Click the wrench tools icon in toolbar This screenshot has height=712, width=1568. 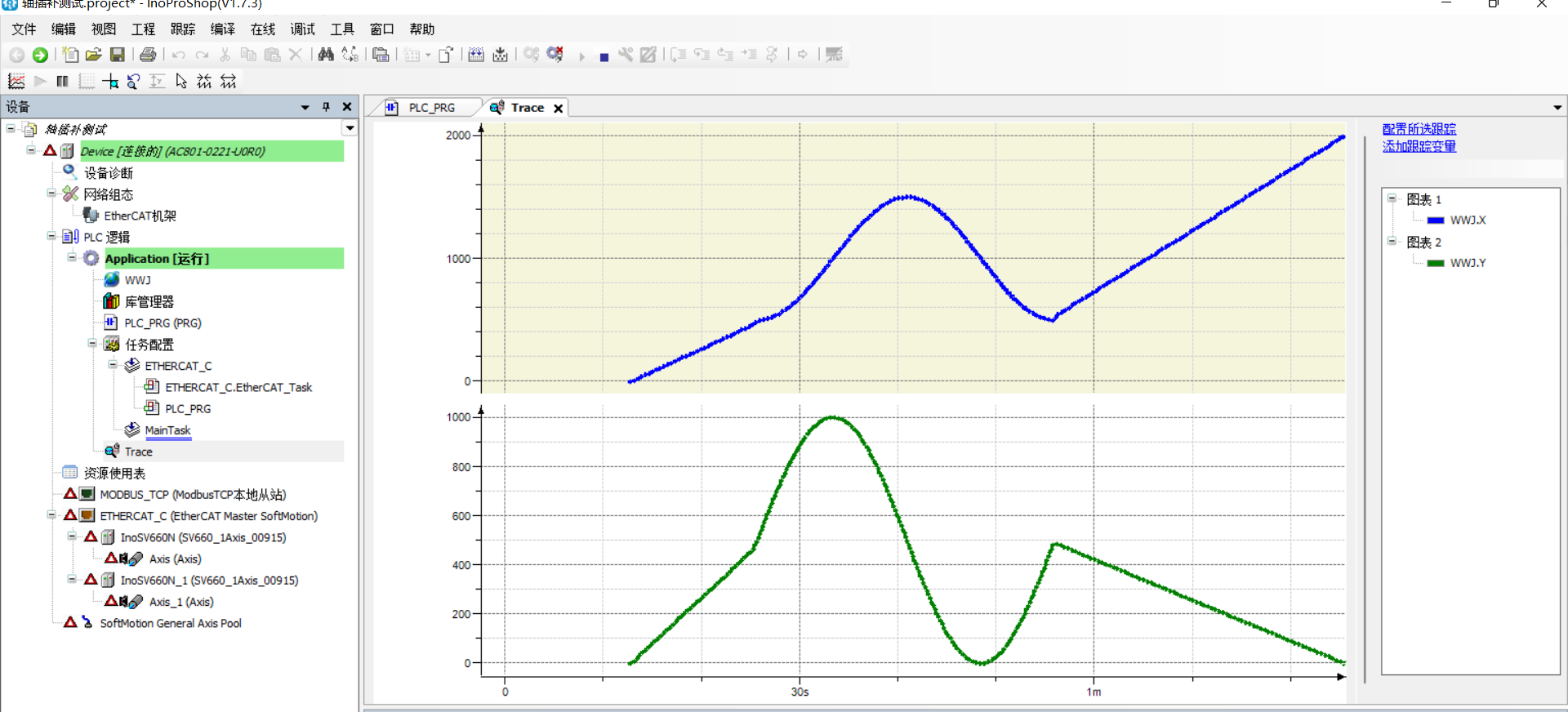pos(626,55)
